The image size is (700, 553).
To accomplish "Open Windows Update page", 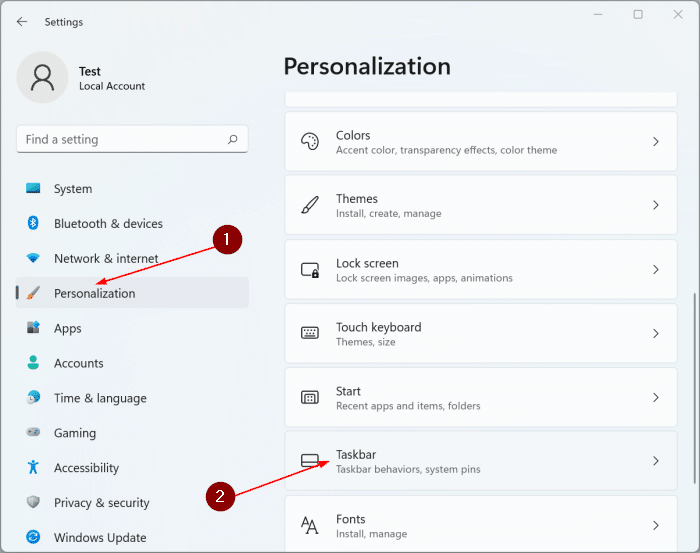I will pyautogui.click(x=132, y=537).
